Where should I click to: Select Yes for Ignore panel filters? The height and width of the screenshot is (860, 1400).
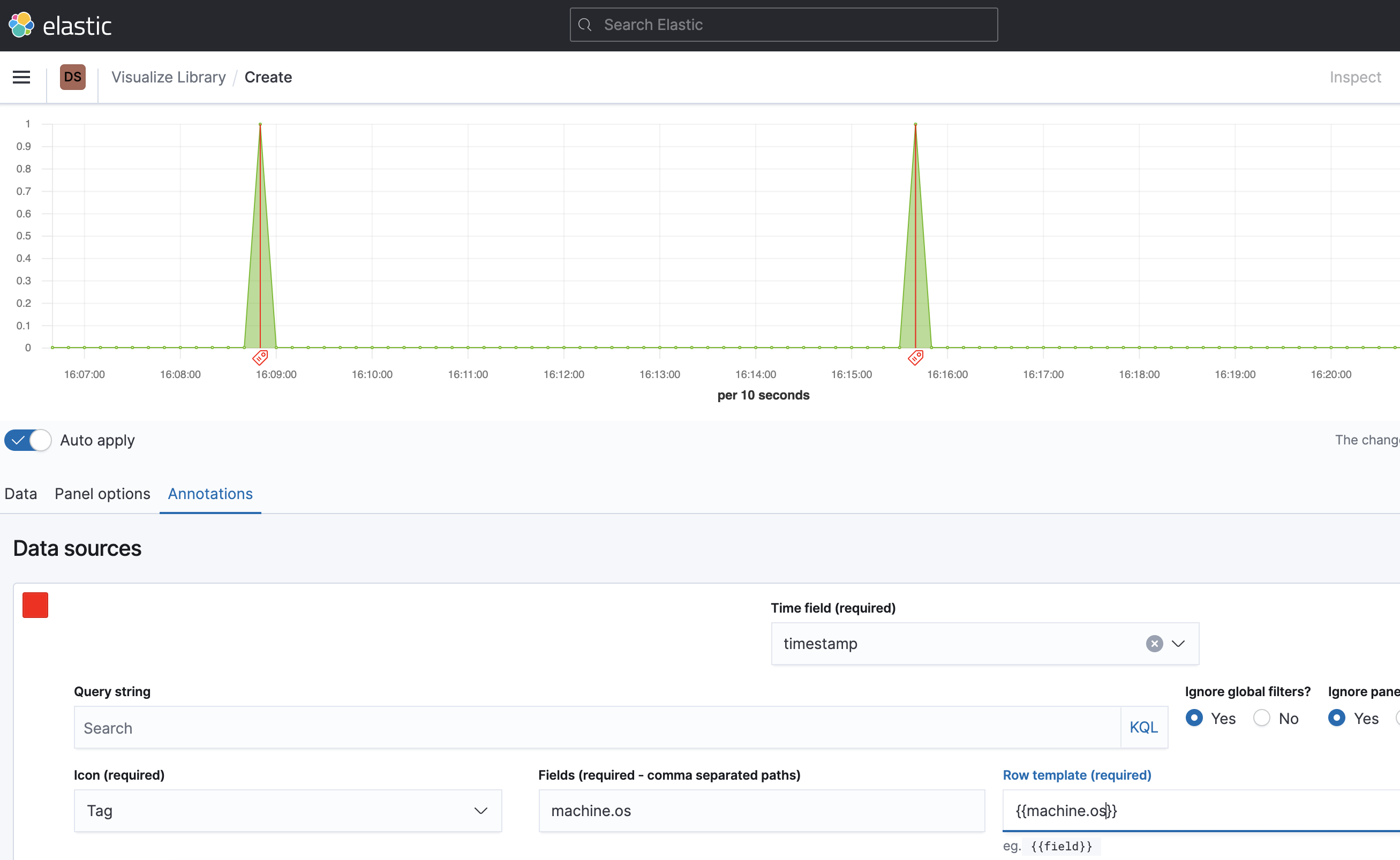(1337, 719)
